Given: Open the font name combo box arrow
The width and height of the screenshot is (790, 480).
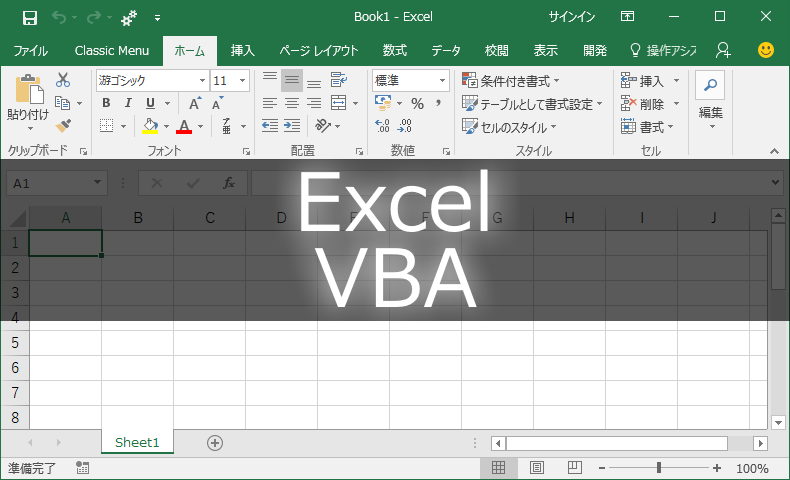Looking at the screenshot, I should [202, 81].
